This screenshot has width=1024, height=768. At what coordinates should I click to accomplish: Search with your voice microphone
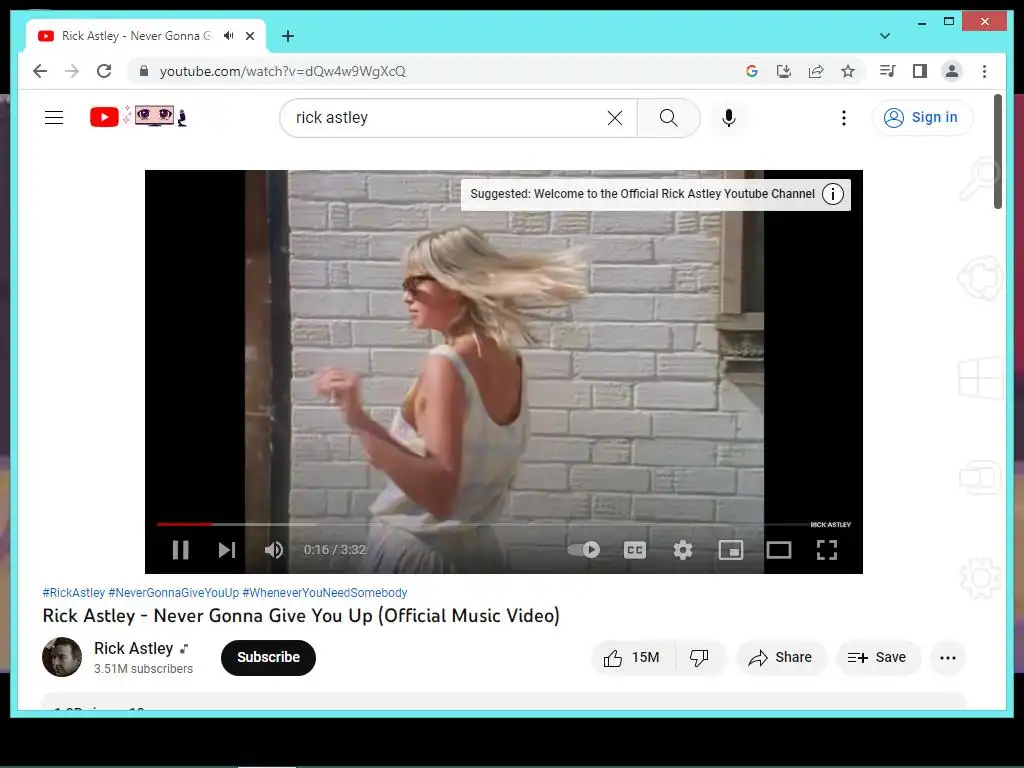coord(729,118)
